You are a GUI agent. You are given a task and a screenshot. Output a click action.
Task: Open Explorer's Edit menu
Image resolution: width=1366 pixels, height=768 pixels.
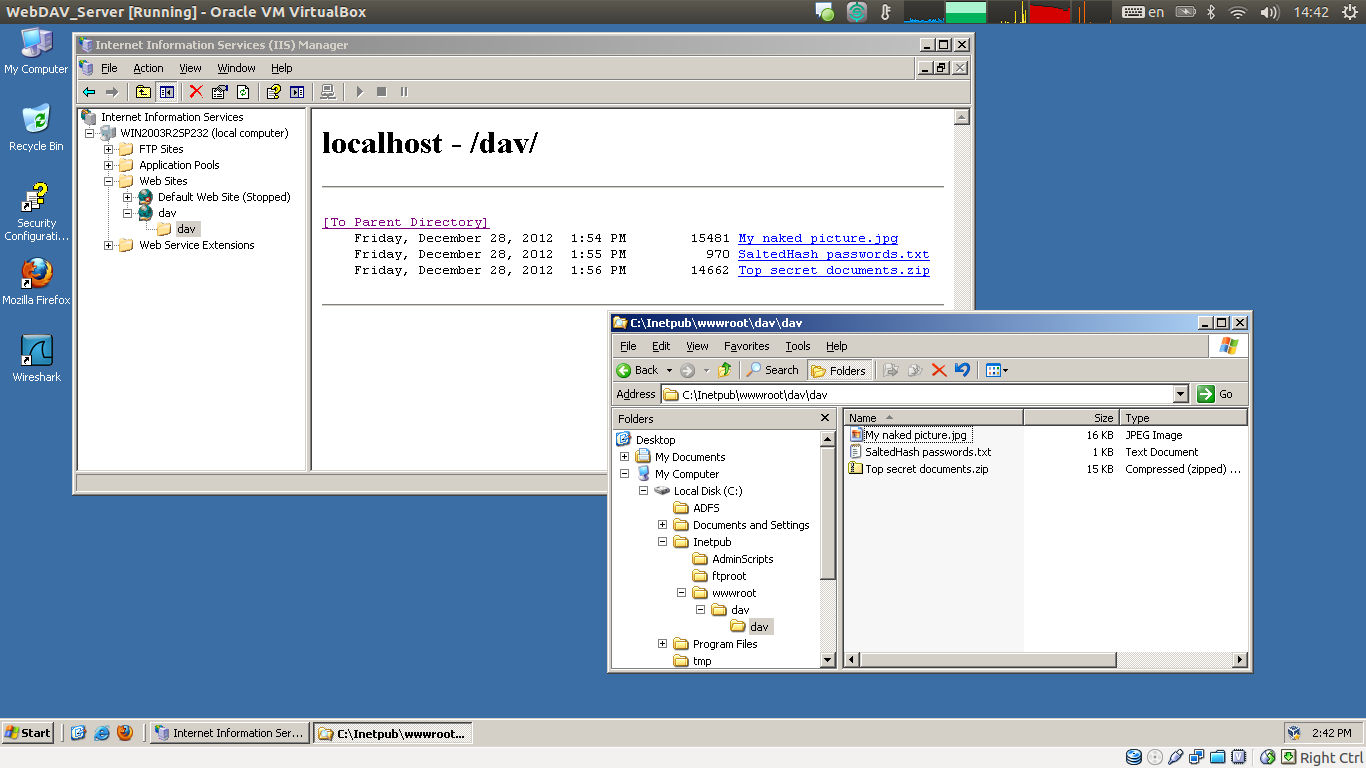661,346
